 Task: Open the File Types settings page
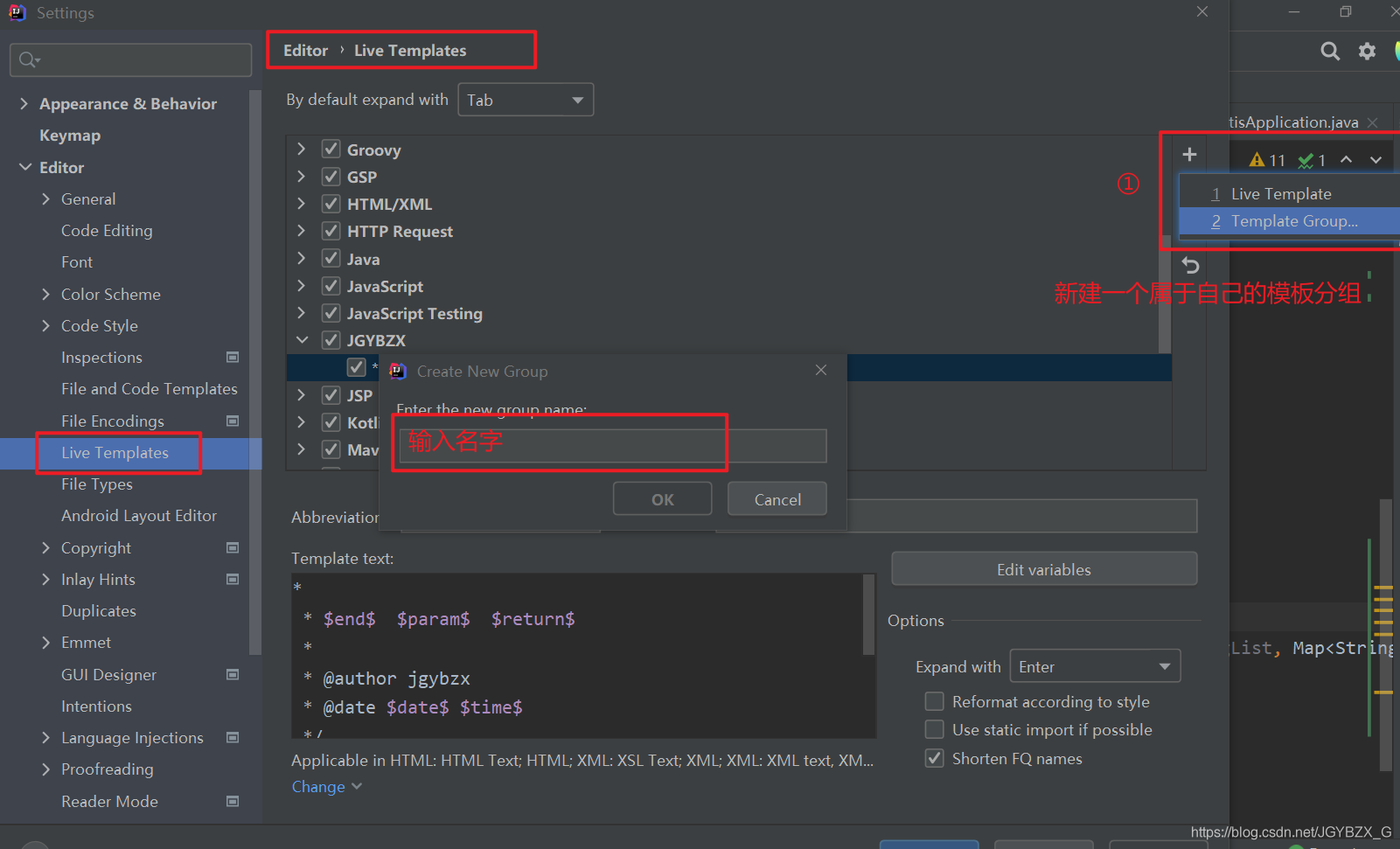(97, 484)
